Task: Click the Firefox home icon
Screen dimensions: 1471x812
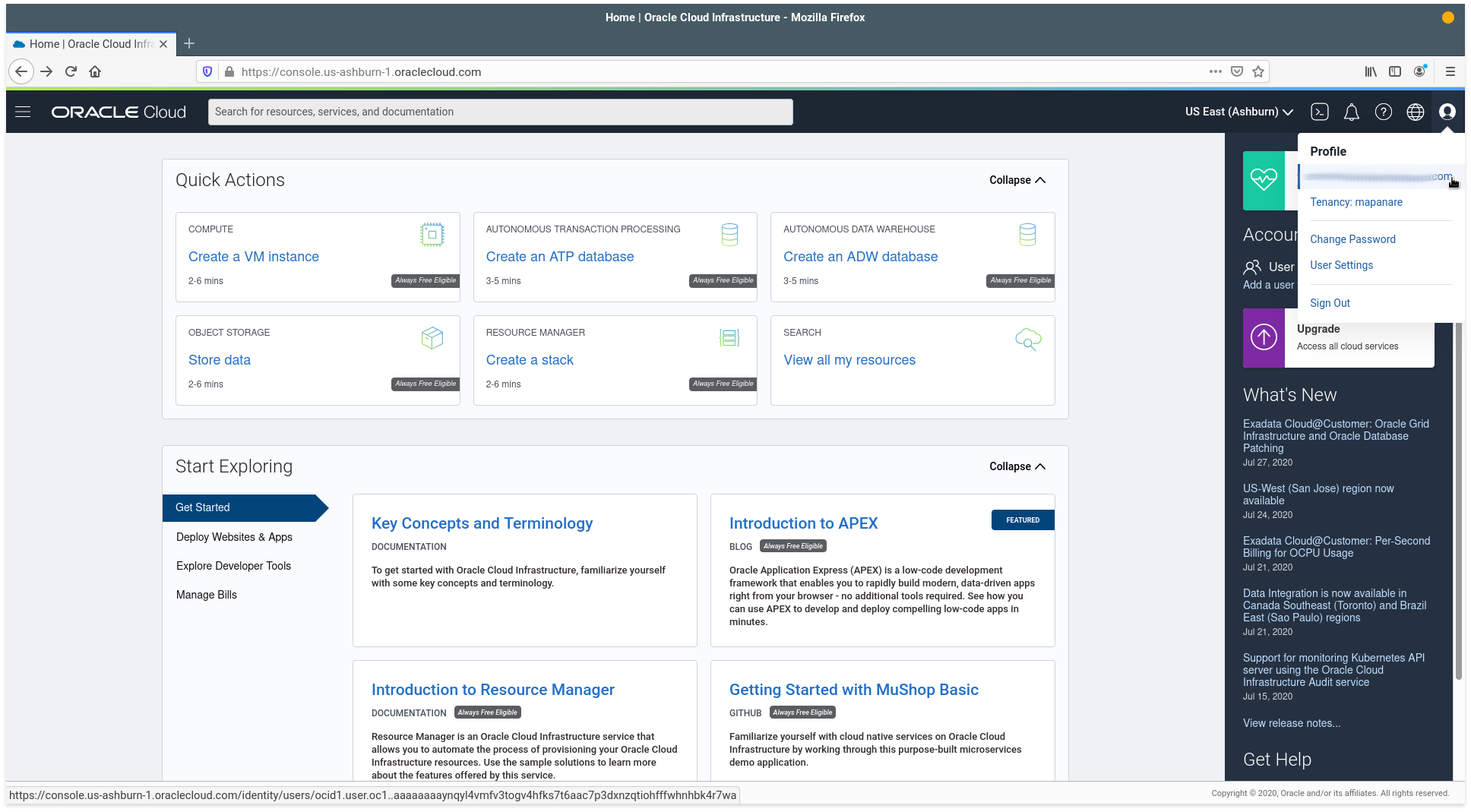Action: (x=95, y=71)
